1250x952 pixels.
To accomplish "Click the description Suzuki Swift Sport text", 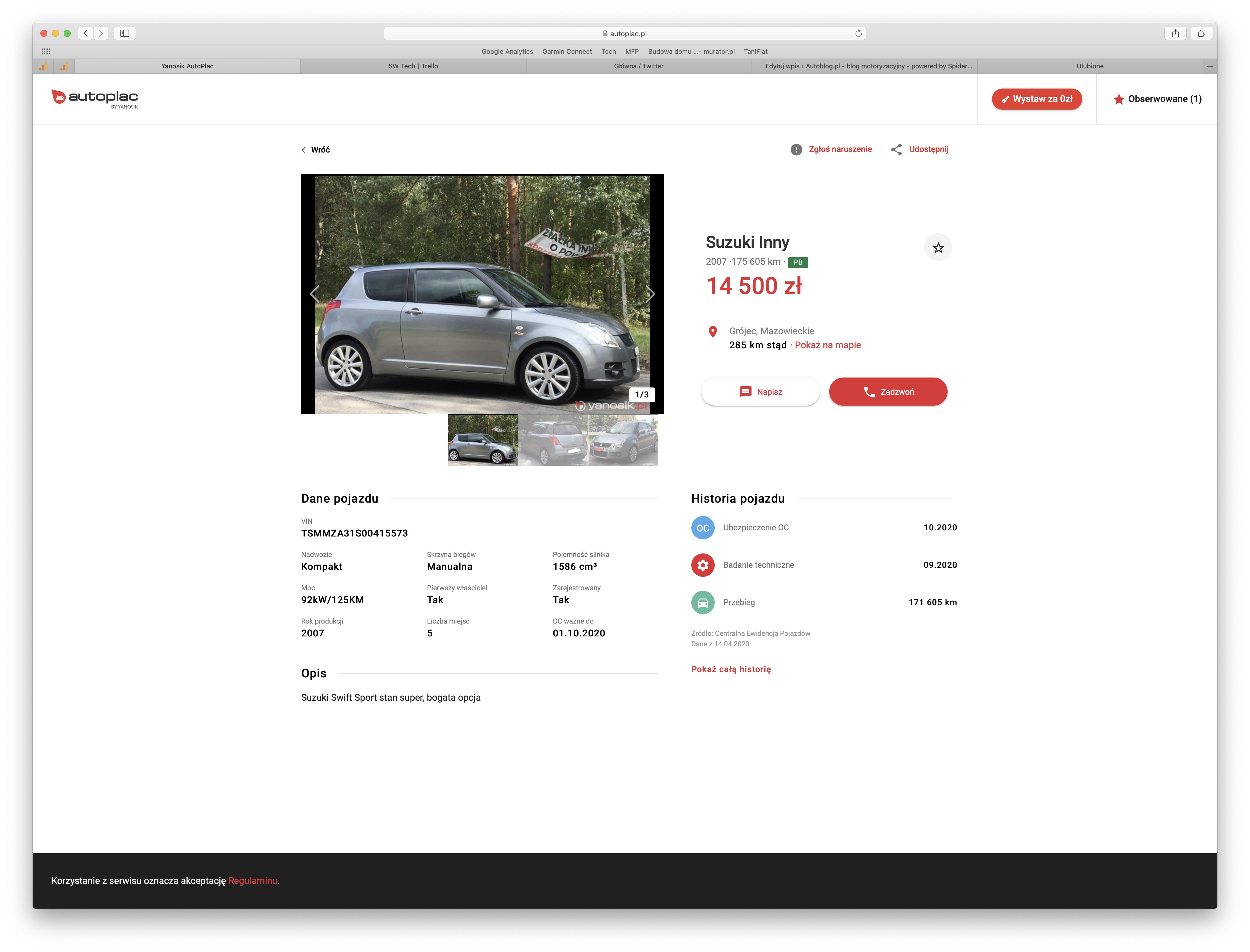I will click(390, 697).
